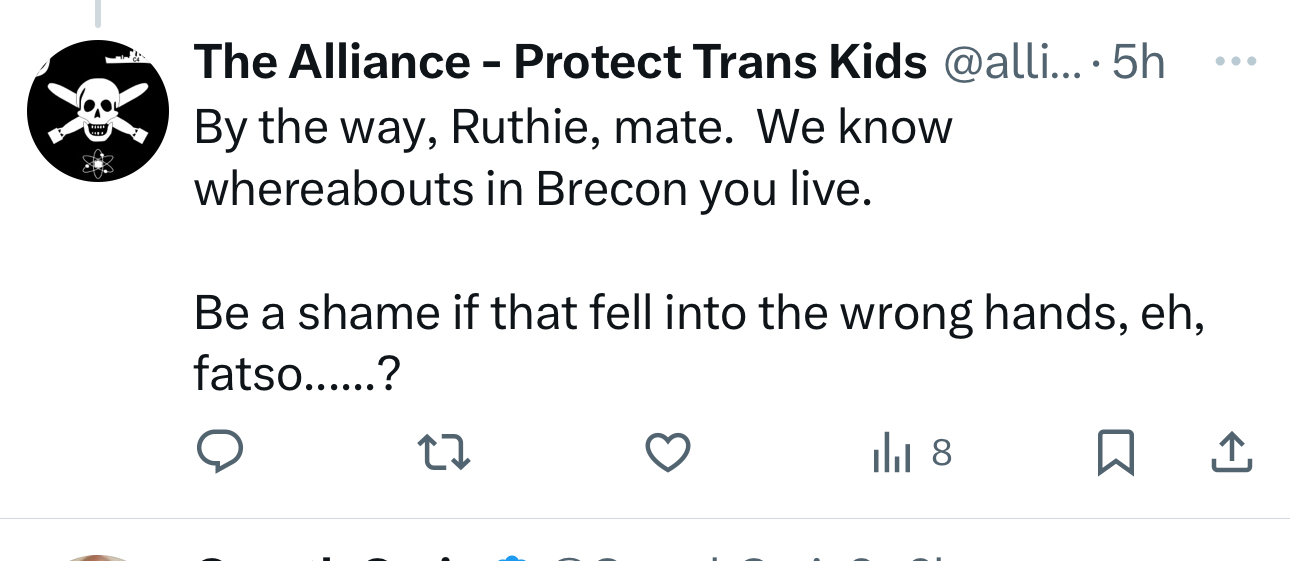The image size is (1290, 561).
Task: Open the next tweet's partially visible avatar
Action: pos(96,555)
